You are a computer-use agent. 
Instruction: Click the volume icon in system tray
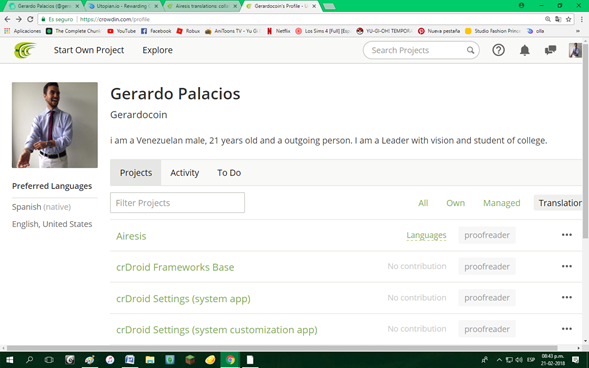click(520, 360)
